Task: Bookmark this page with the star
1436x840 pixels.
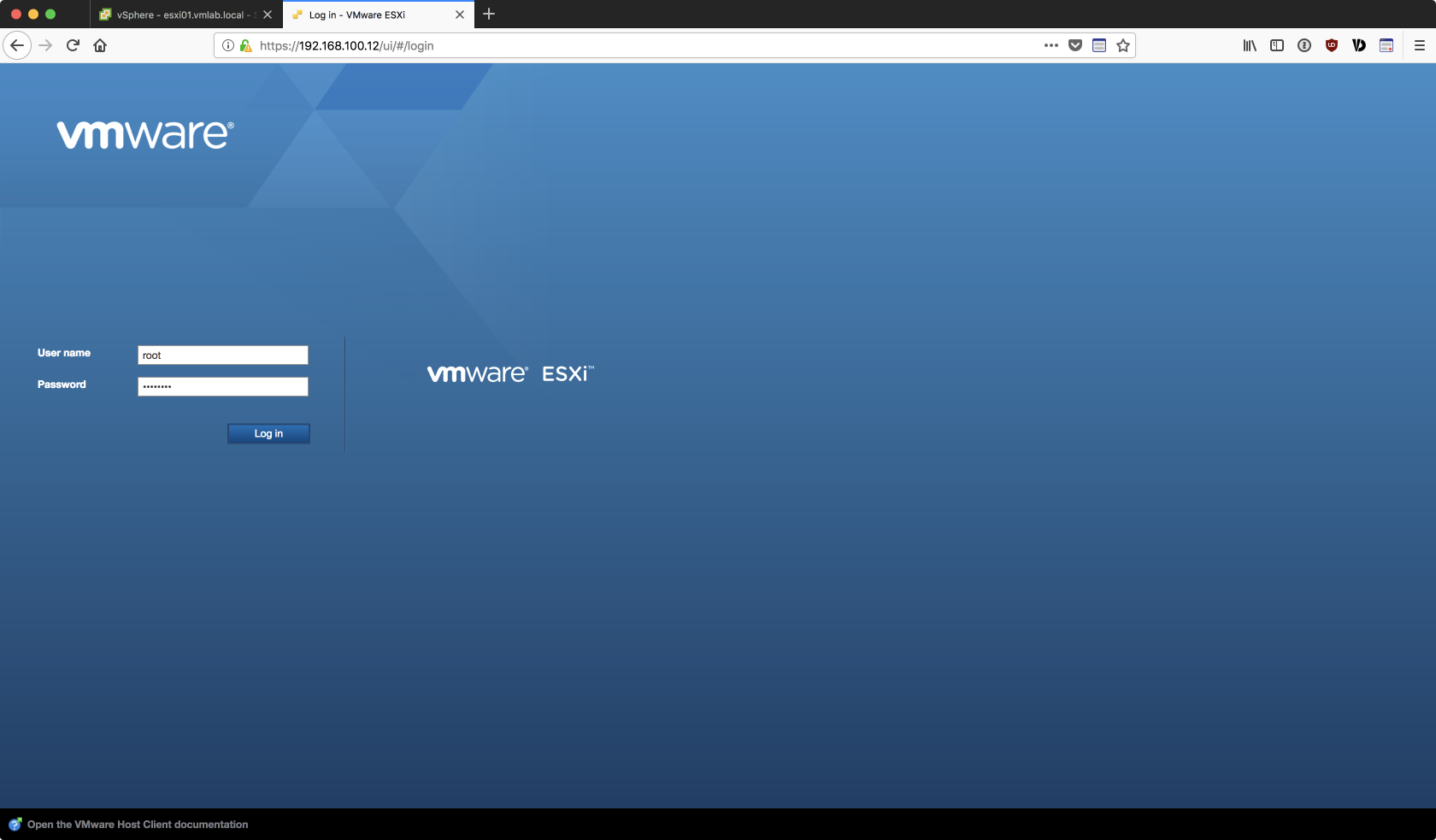Action: point(1123,45)
